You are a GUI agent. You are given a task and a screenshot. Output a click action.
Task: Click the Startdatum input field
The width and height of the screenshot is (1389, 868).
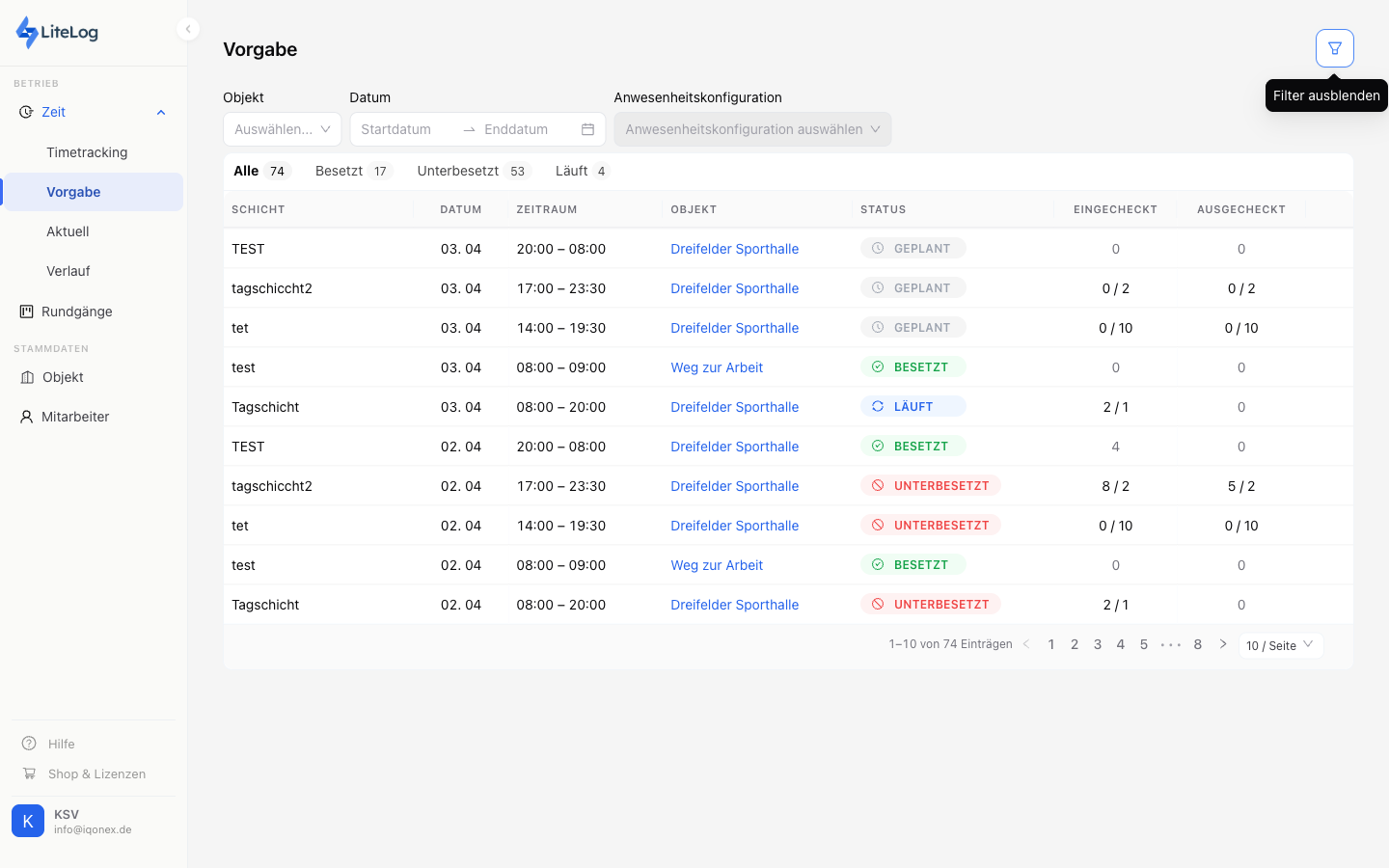click(x=405, y=129)
